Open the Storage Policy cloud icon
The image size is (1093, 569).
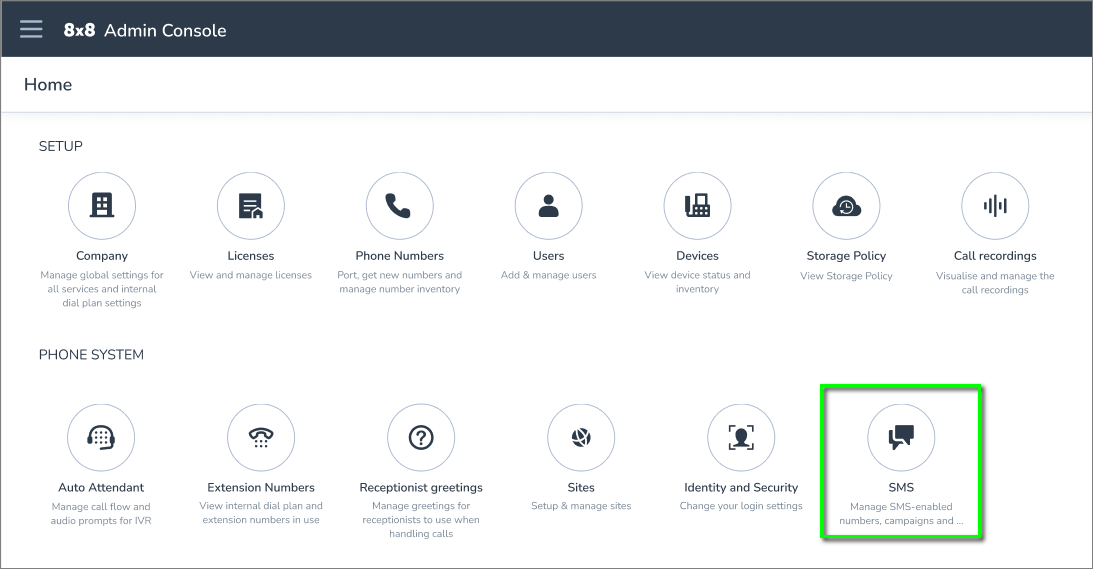click(846, 206)
